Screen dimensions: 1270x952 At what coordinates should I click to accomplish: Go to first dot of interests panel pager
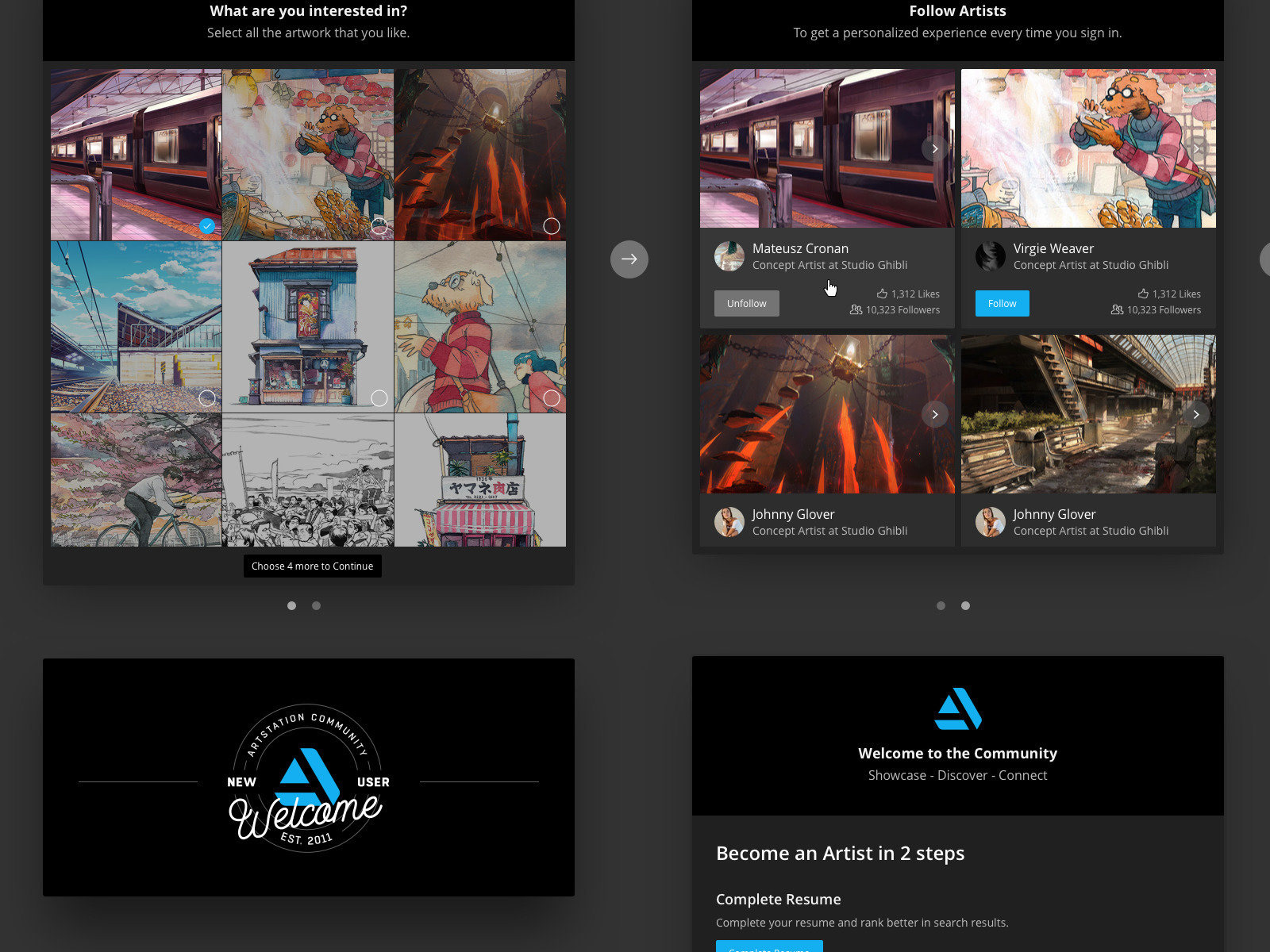coord(291,605)
